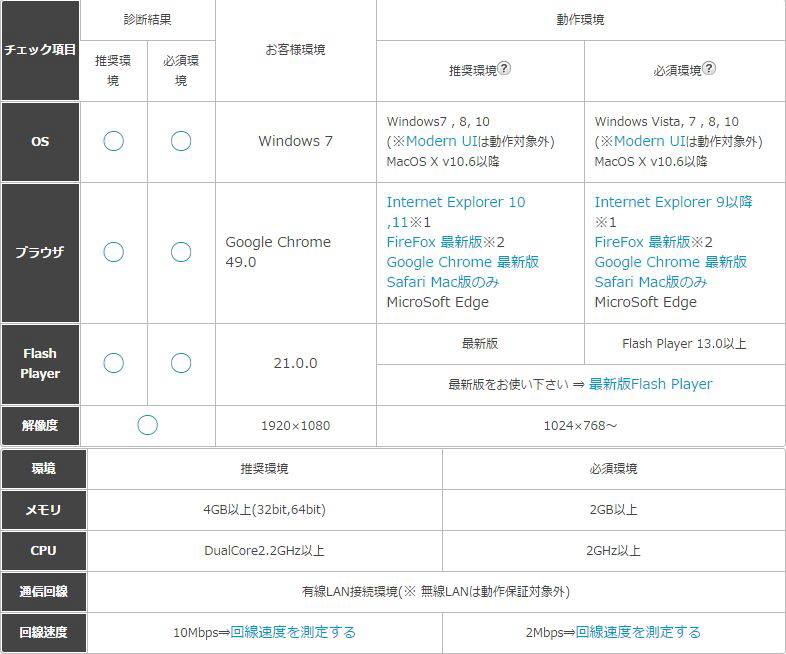The width and height of the screenshot is (786, 654).
Task: Click the help icon beside 必須環境 header
Action: pyautogui.click(x=708, y=69)
